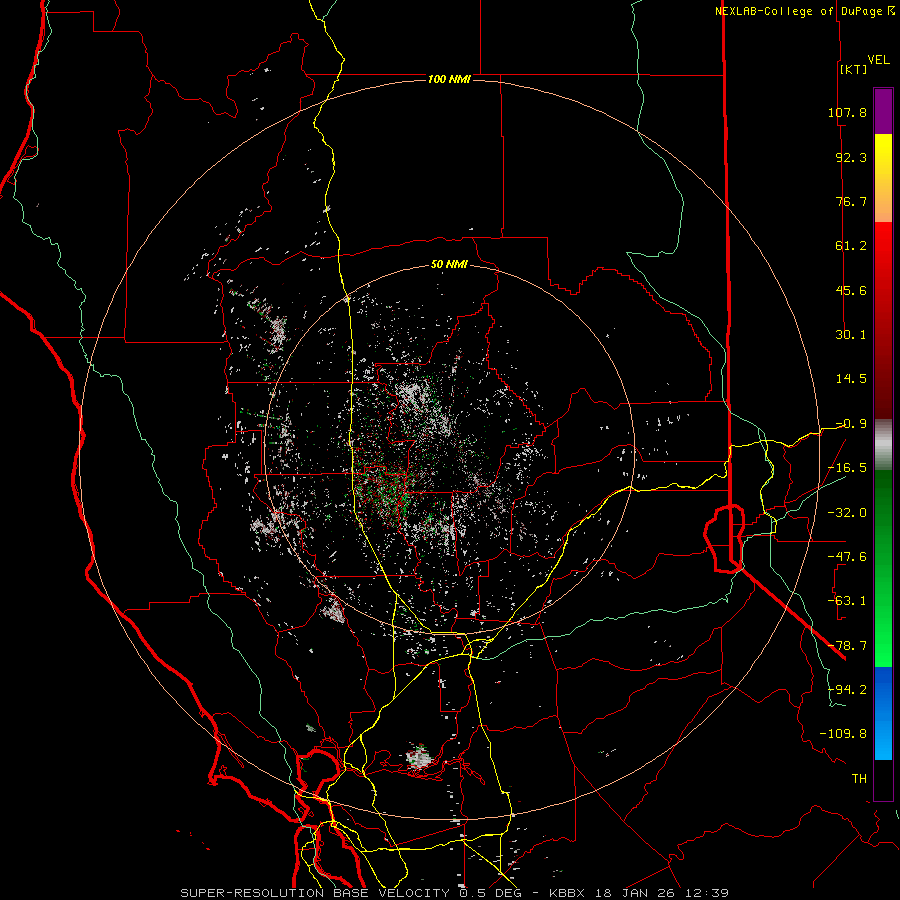Click the -47.6 velocity scale value
Screen dimensions: 900x900
[x=847, y=557]
